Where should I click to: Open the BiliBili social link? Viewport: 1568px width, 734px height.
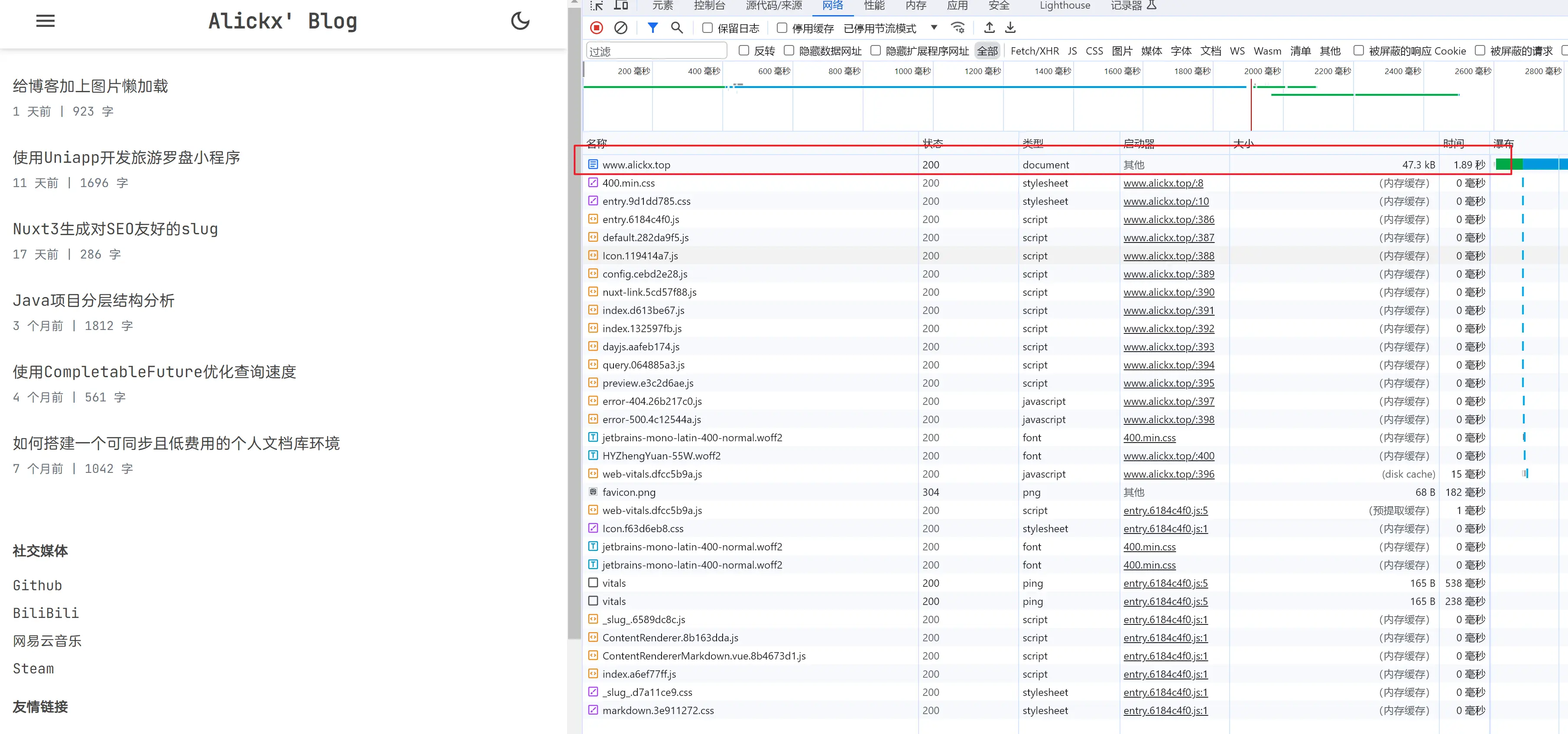point(45,613)
